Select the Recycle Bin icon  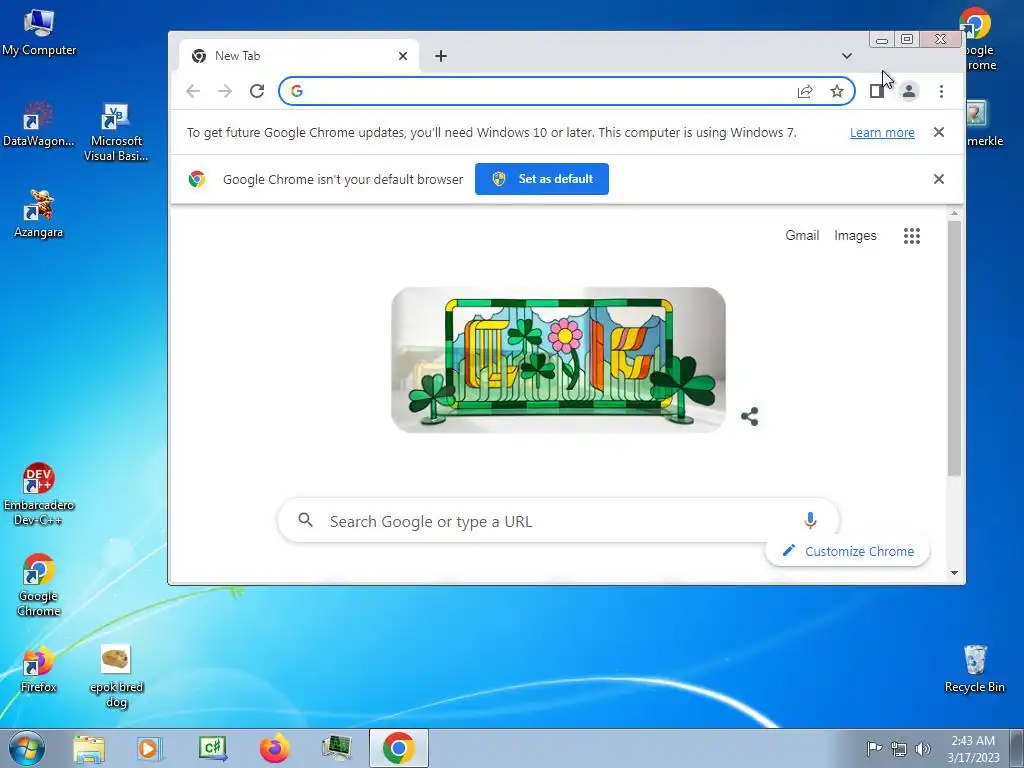(x=974, y=669)
